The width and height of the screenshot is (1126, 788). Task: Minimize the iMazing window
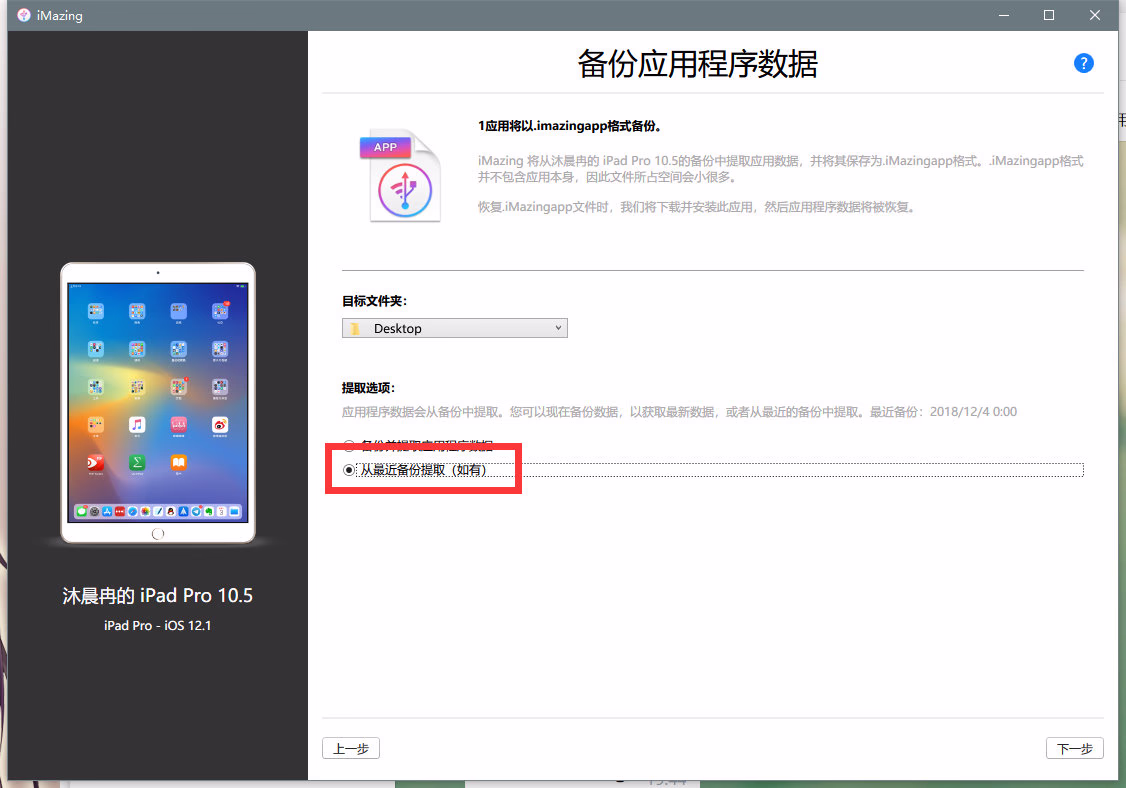(1003, 15)
